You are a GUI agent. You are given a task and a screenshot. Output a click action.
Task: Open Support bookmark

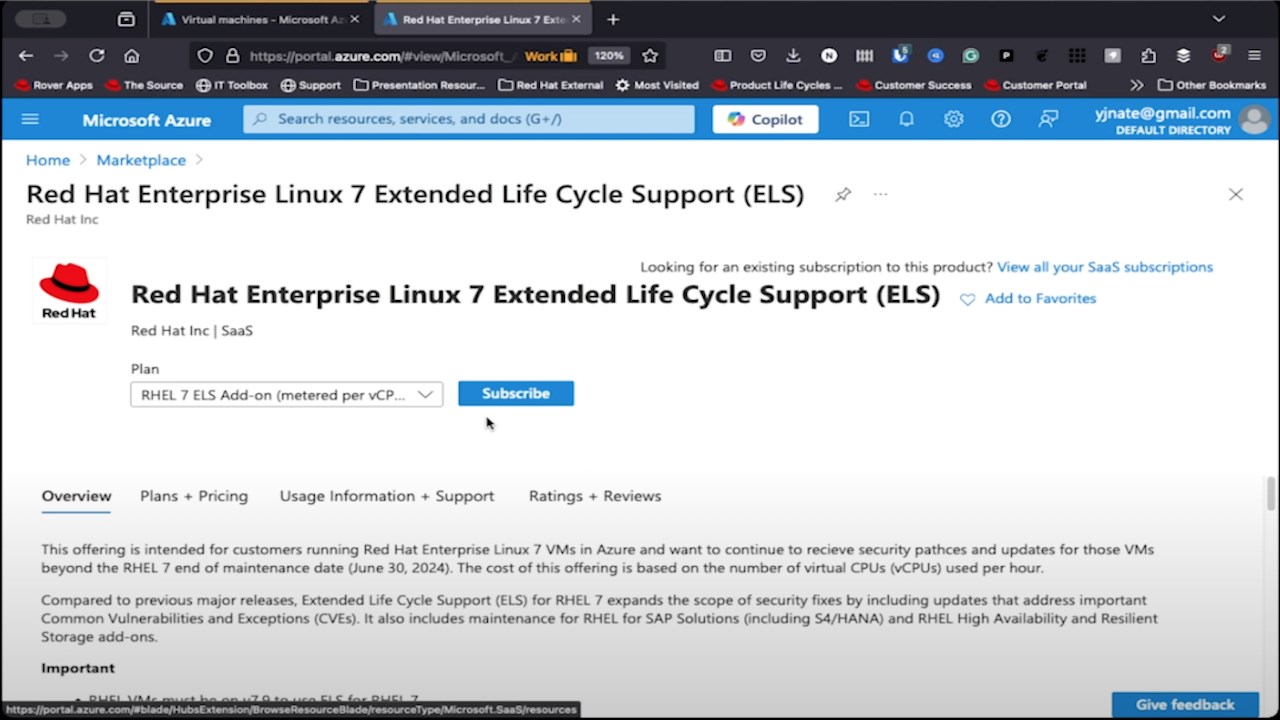point(311,85)
